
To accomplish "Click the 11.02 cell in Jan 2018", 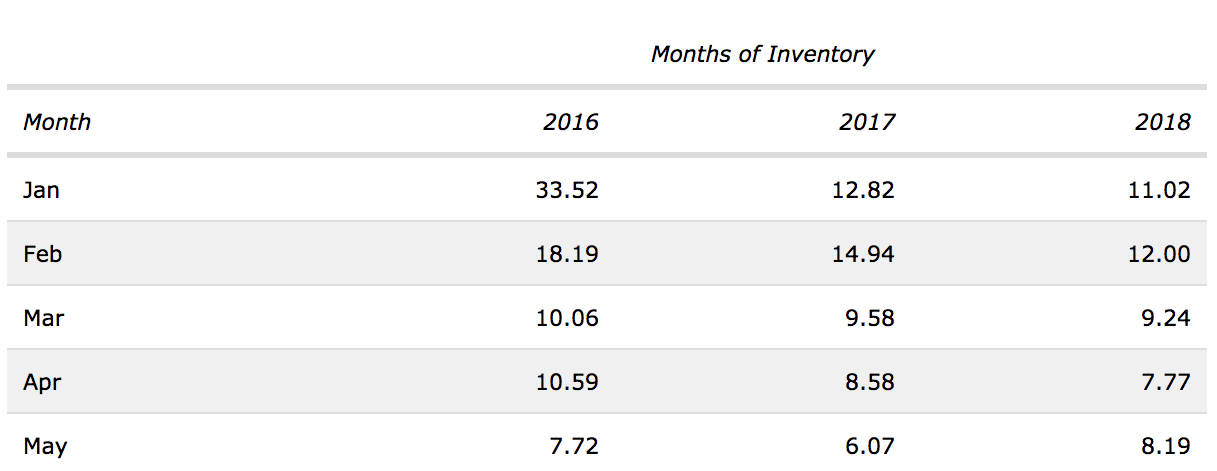I will pos(1159,190).
